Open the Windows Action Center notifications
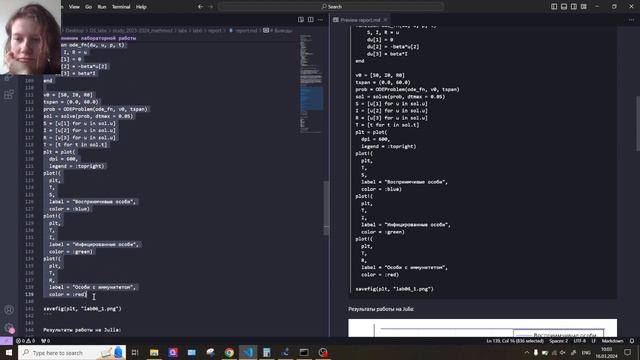This screenshot has width=640, height=360. coord(628,352)
